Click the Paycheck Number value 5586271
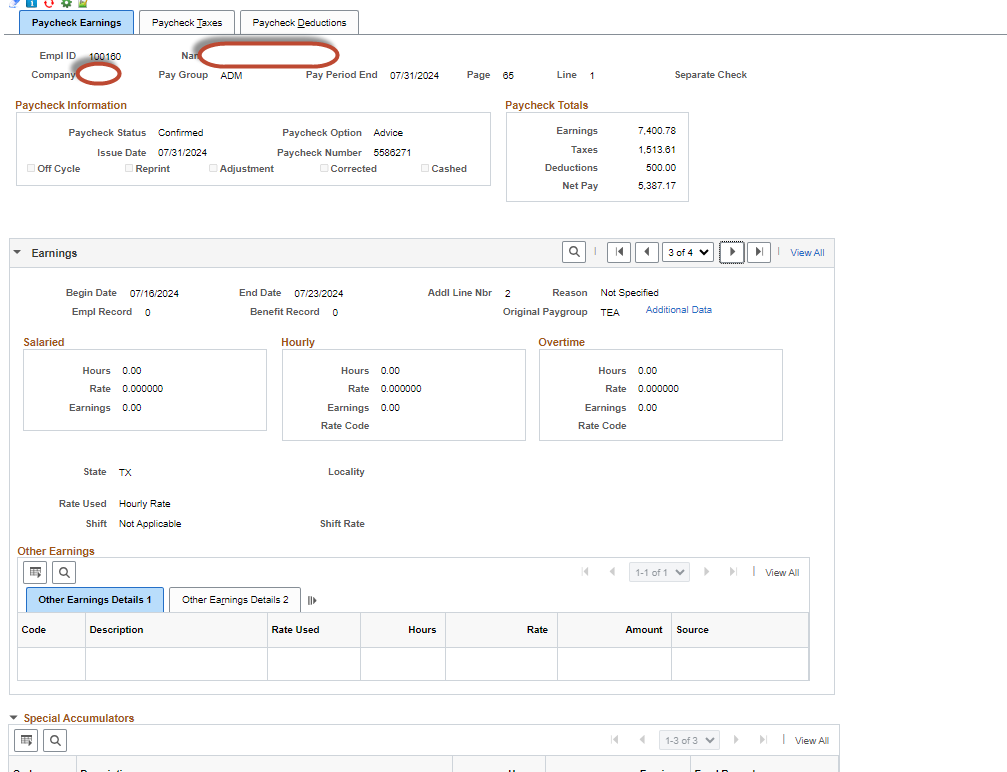1007x772 pixels. 392,153
